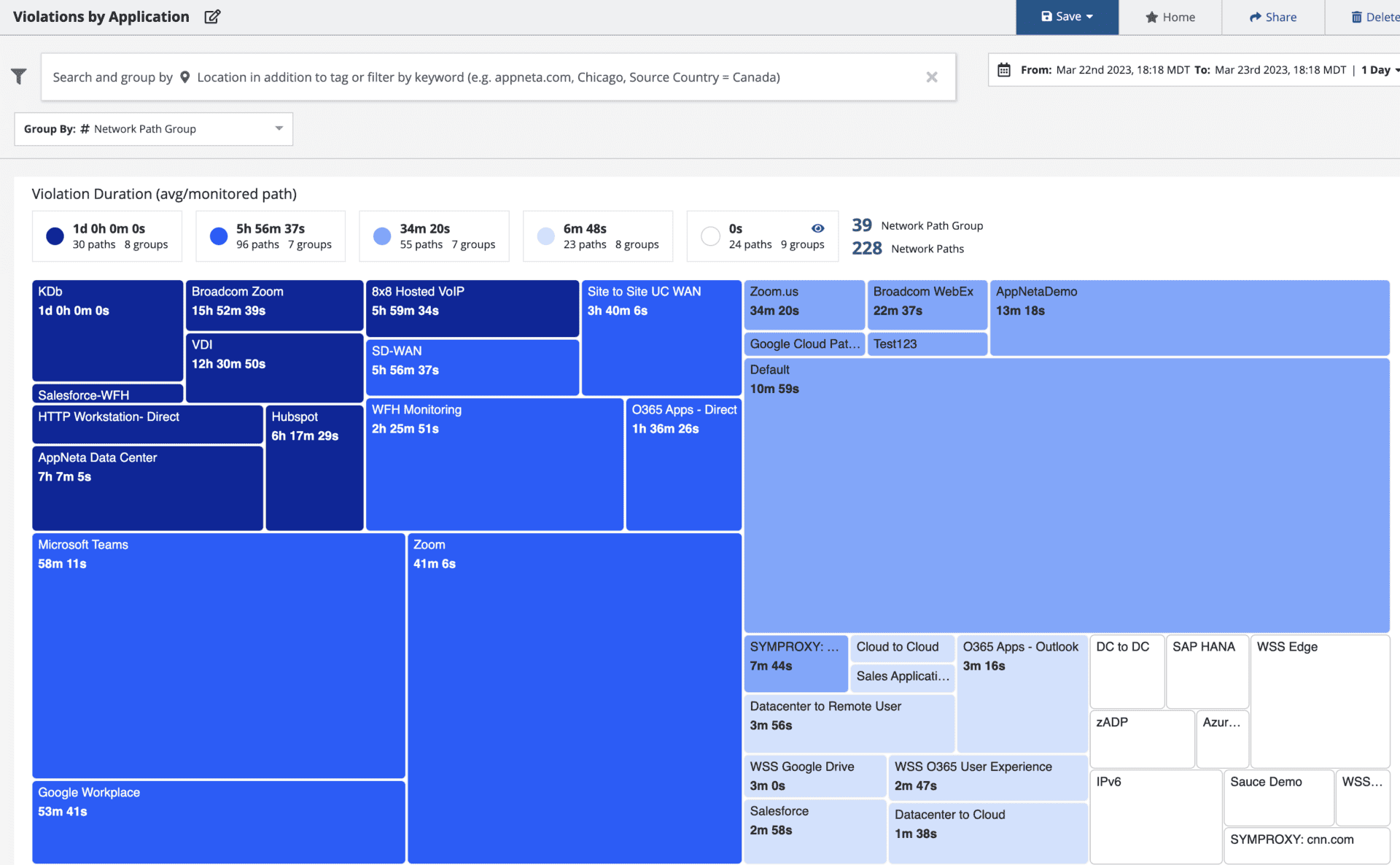Click the Delete trash icon
1400x865 pixels.
point(1356,17)
